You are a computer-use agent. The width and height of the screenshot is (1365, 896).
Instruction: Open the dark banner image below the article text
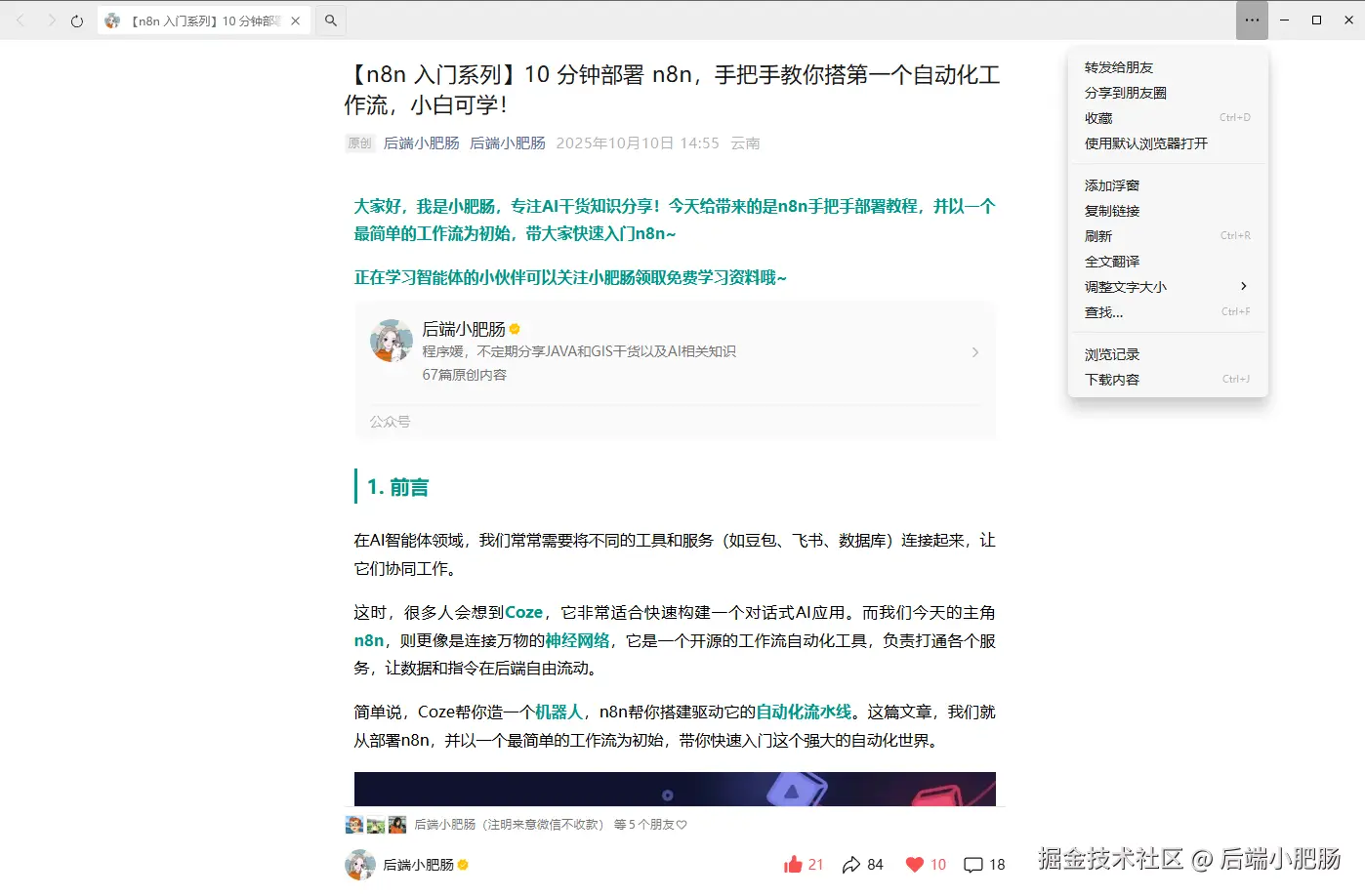(x=675, y=789)
